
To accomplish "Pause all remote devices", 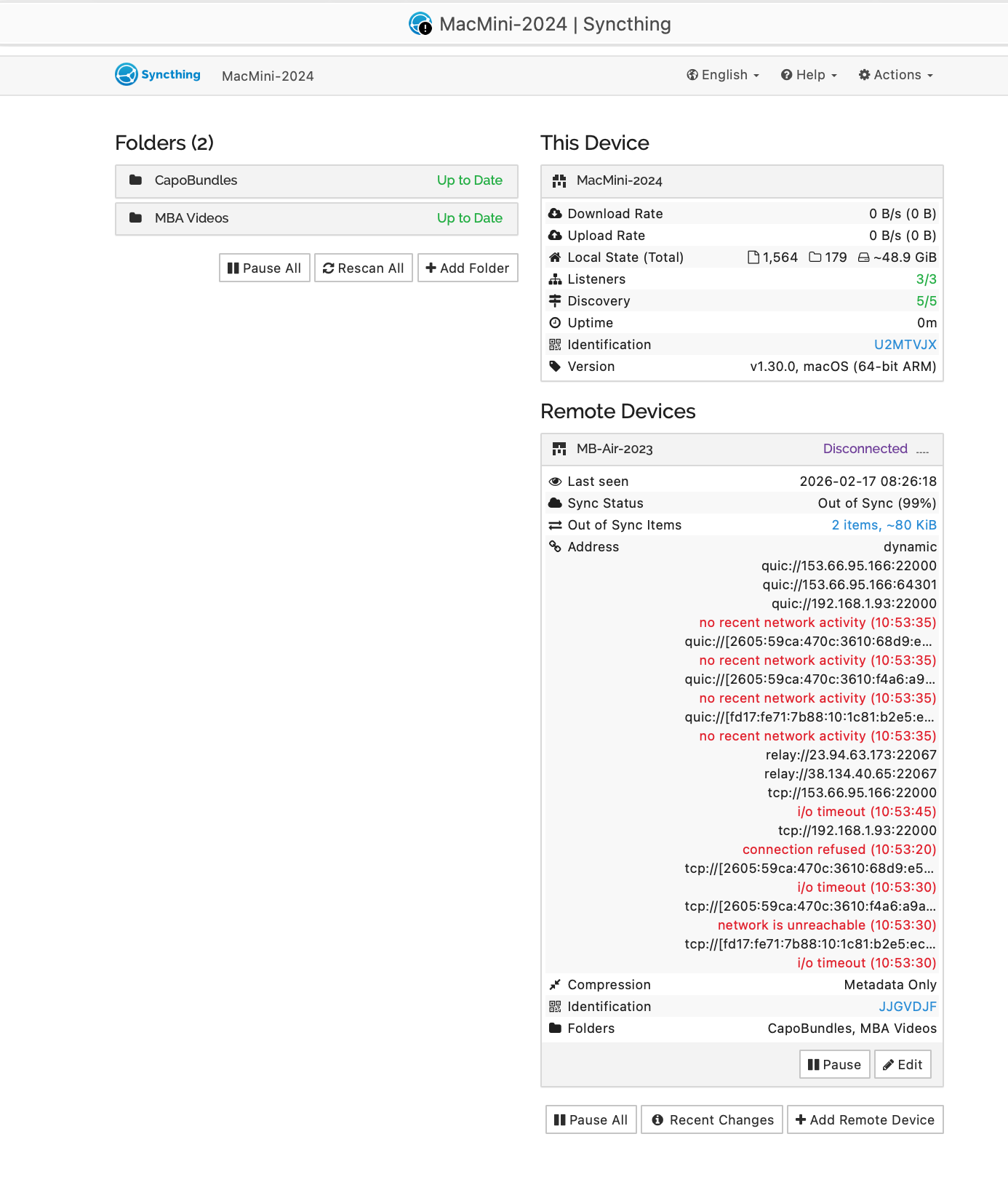I will tap(591, 1120).
